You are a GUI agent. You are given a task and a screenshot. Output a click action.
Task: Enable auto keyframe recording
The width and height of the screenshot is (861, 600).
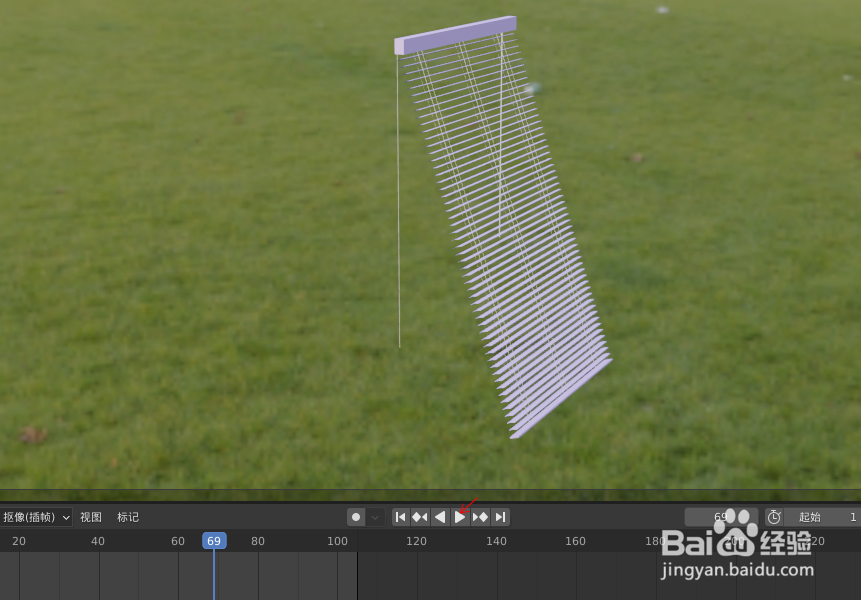coord(356,517)
